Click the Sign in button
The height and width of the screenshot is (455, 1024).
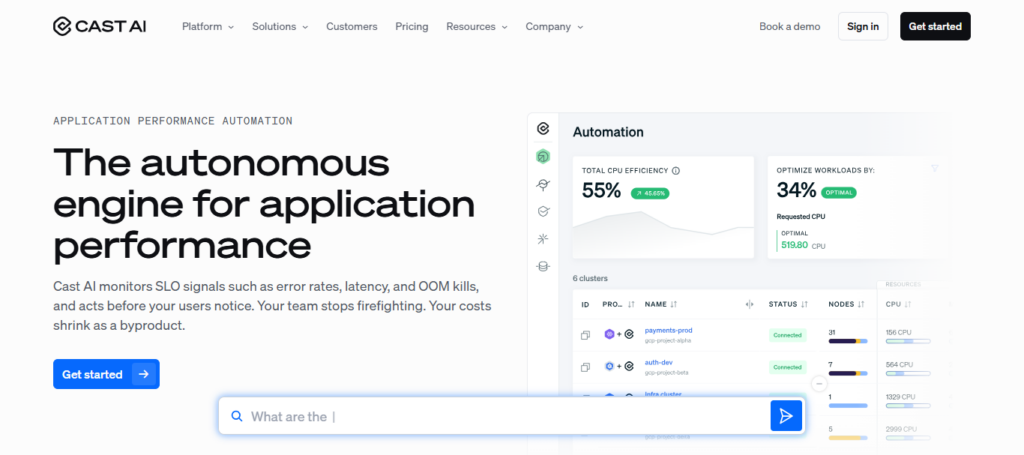(862, 27)
